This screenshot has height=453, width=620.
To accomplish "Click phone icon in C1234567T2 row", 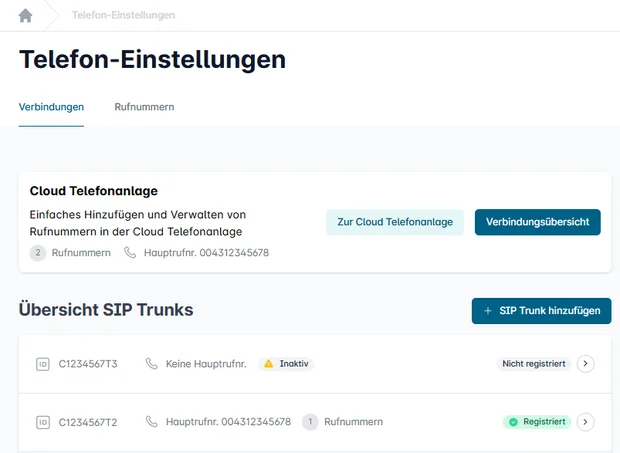I will tap(152, 422).
